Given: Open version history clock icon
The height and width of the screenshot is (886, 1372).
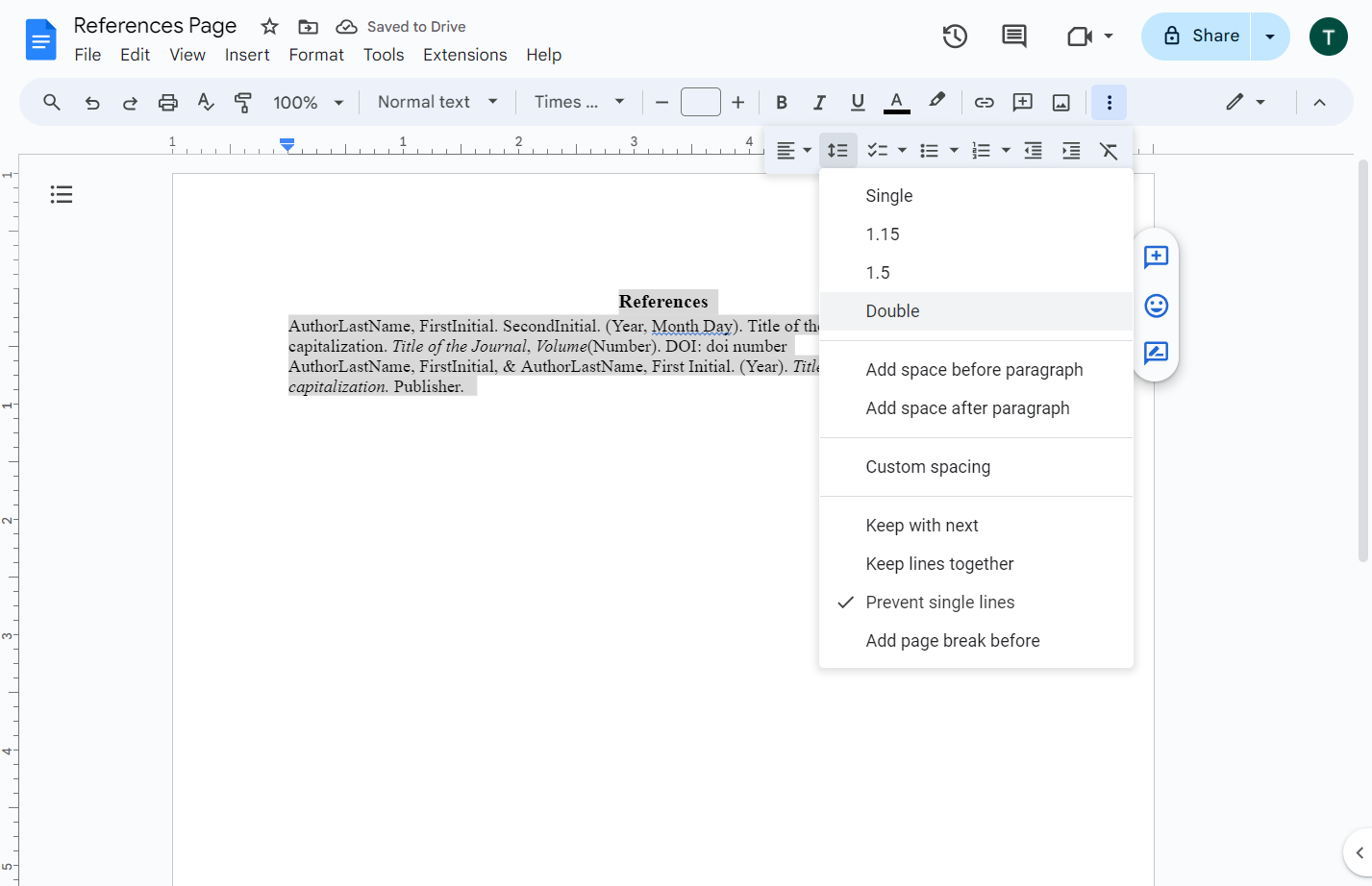Looking at the screenshot, I should click(x=955, y=37).
